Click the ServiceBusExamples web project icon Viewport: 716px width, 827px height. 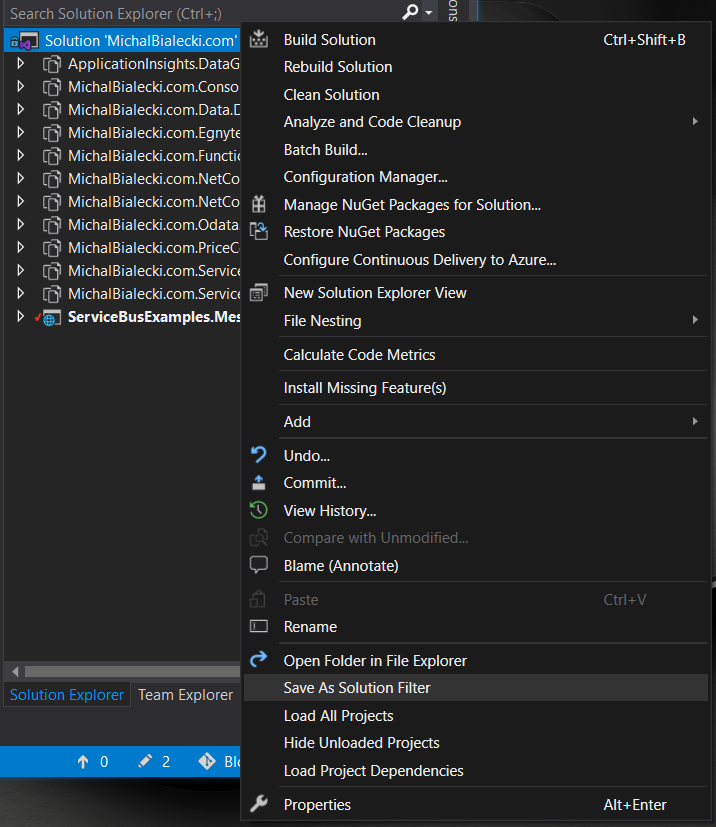pyautogui.click(x=51, y=318)
